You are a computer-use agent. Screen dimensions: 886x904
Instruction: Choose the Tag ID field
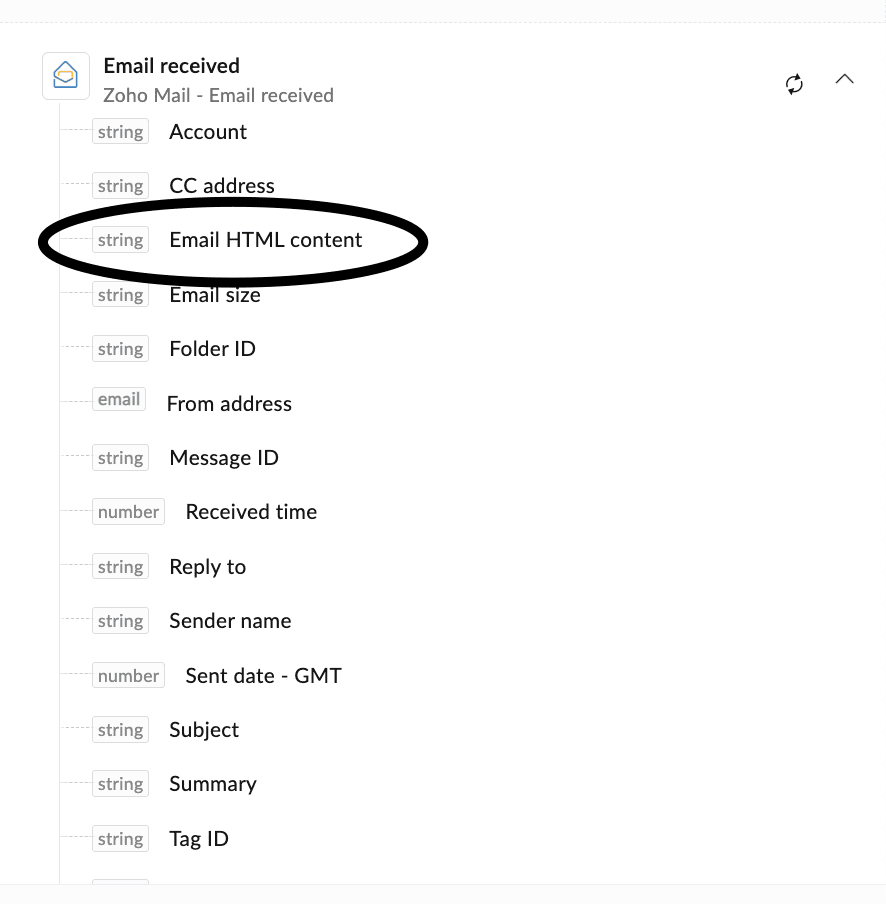tap(199, 839)
